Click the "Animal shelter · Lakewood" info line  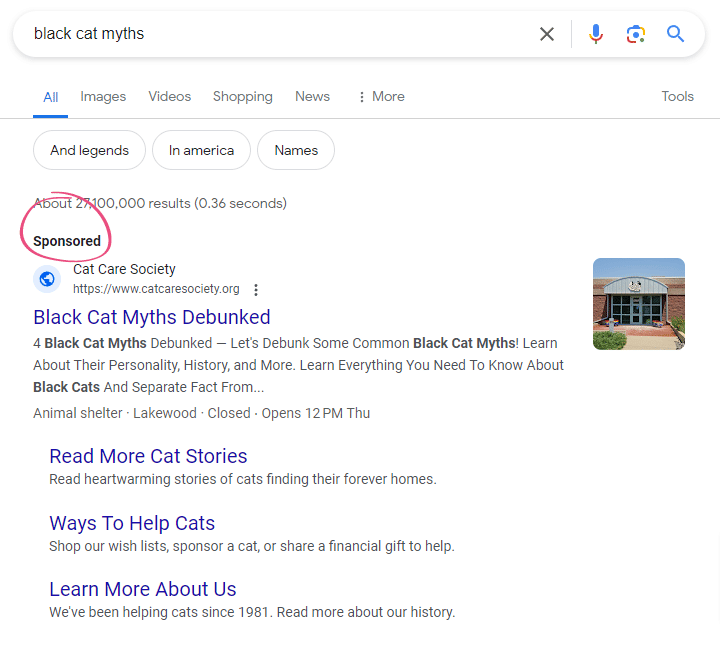click(201, 413)
